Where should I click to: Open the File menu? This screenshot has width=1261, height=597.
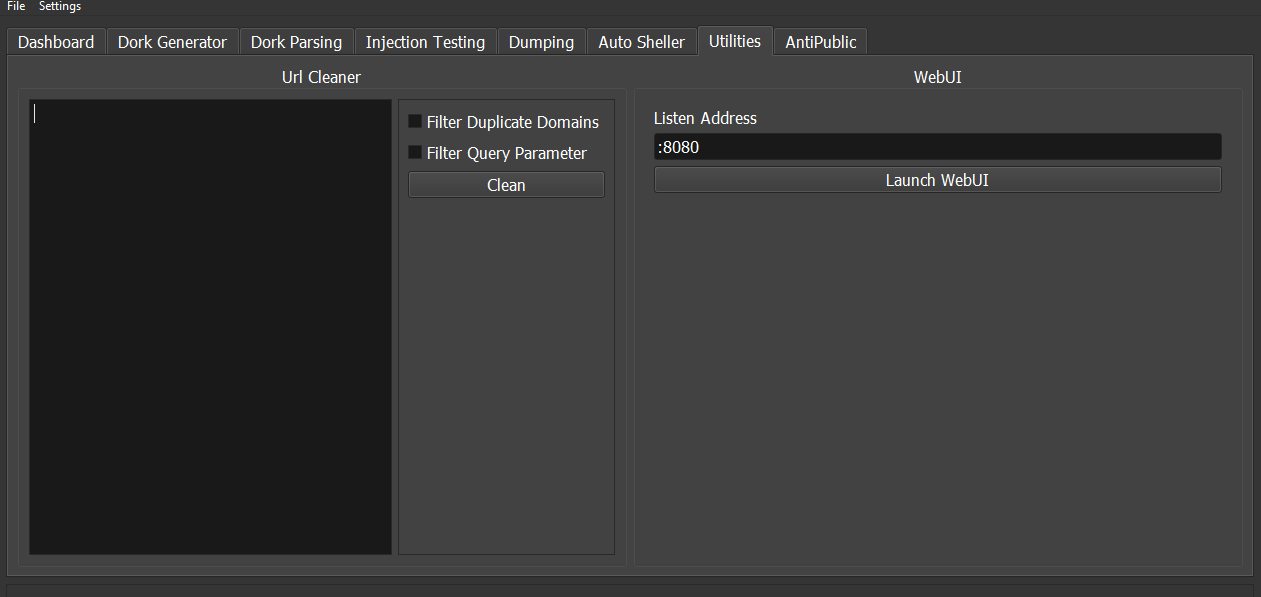pyautogui.click(x=16, y=6)
